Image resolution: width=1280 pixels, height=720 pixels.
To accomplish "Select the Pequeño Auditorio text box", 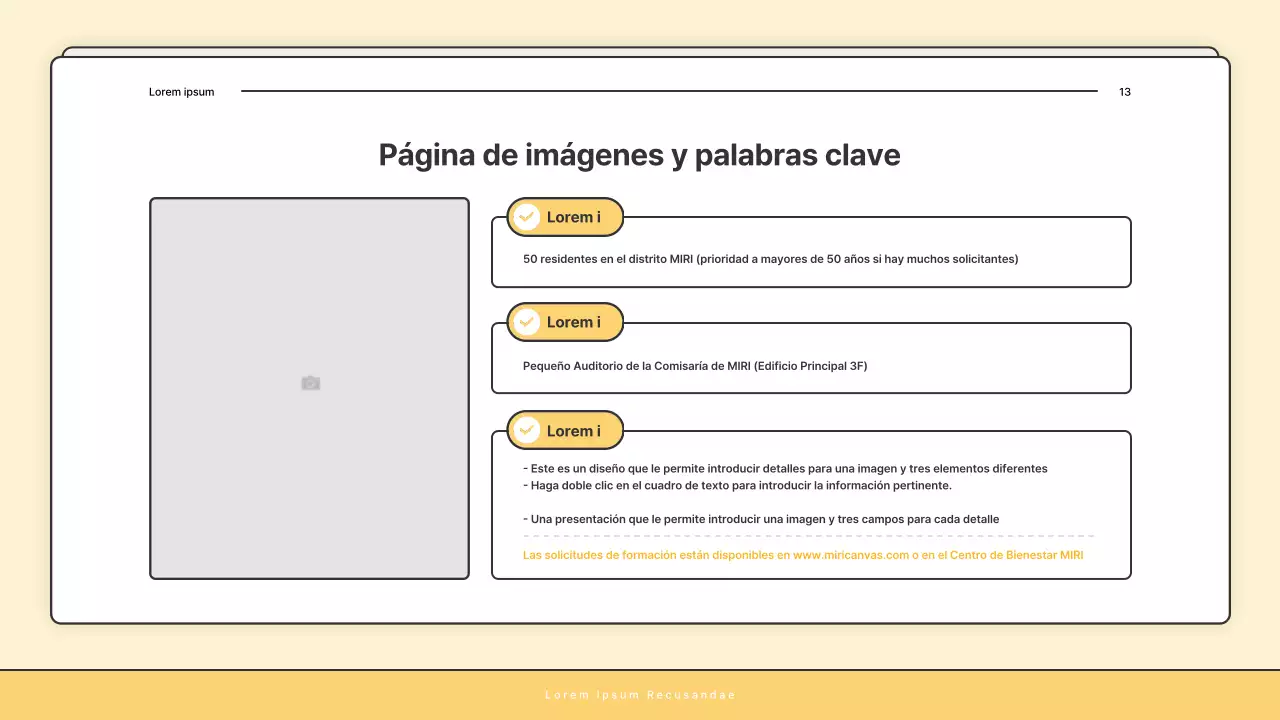I will tap(694, 366).
